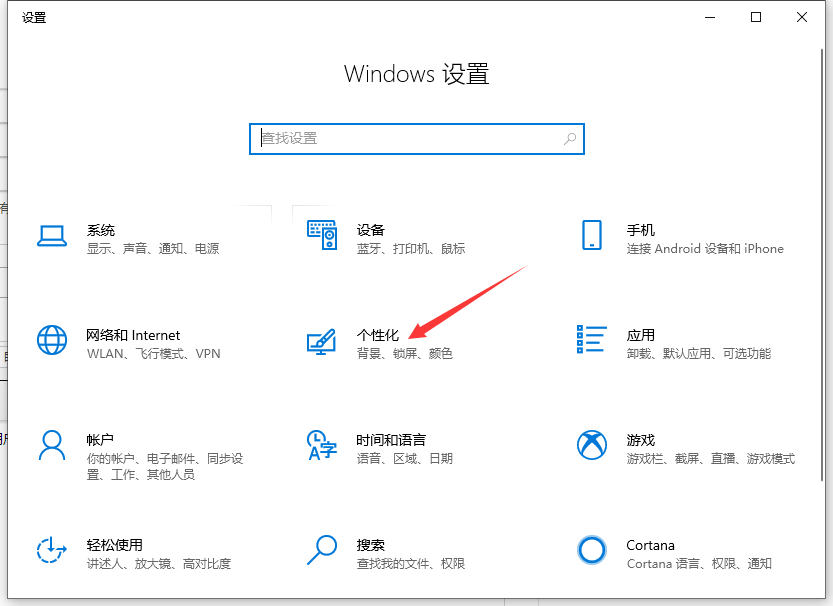Click the System laptop icon

[51, 235]
